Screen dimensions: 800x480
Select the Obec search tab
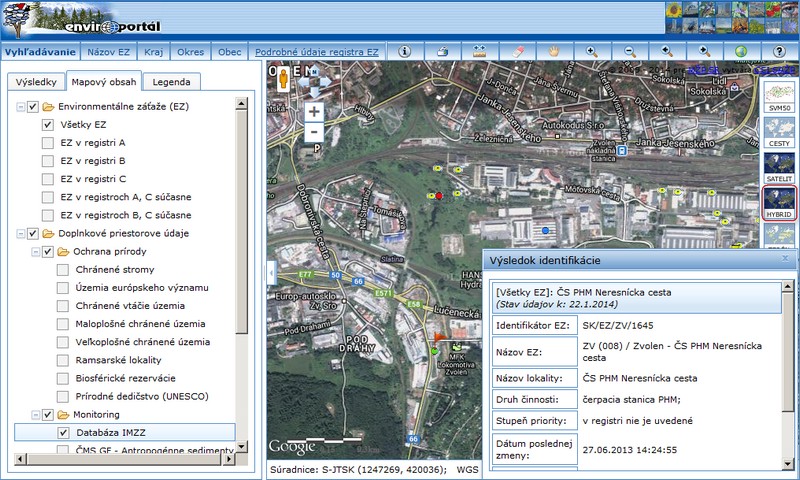[230, 52]
